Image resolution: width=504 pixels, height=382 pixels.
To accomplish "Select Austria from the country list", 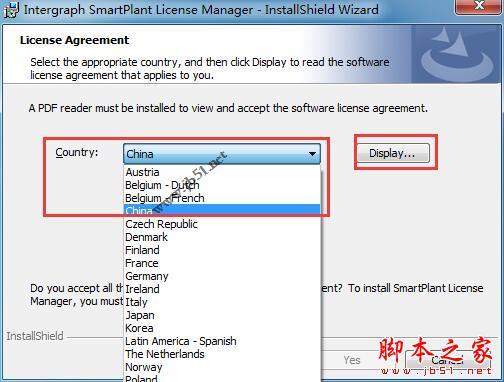I will [222, 172].
